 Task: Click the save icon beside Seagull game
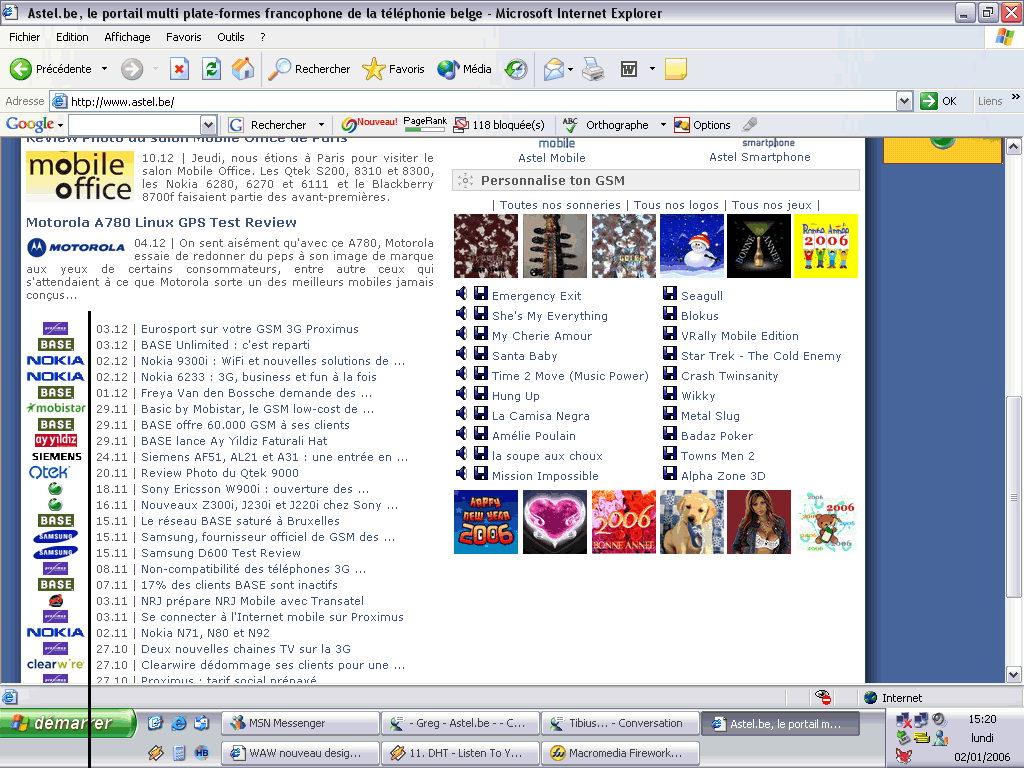670,294
